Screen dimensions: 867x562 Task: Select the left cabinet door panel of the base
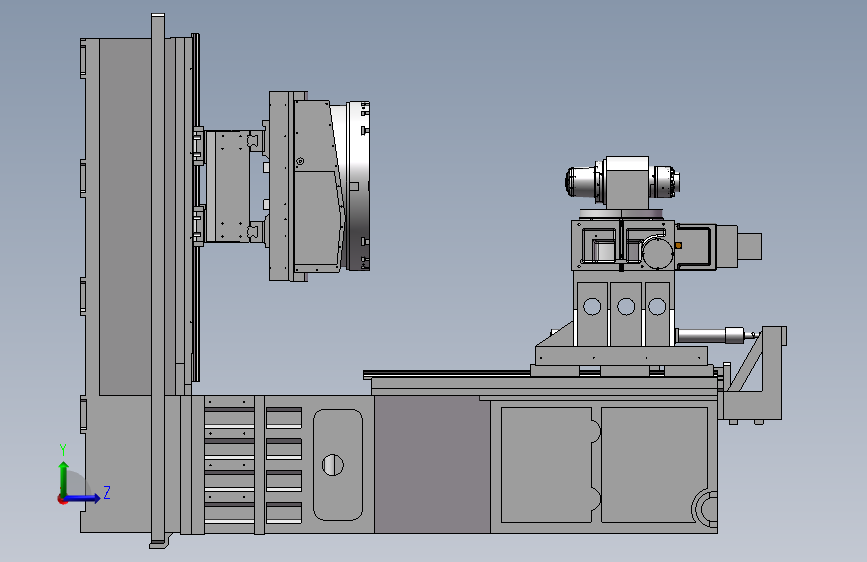pos(546,465)
